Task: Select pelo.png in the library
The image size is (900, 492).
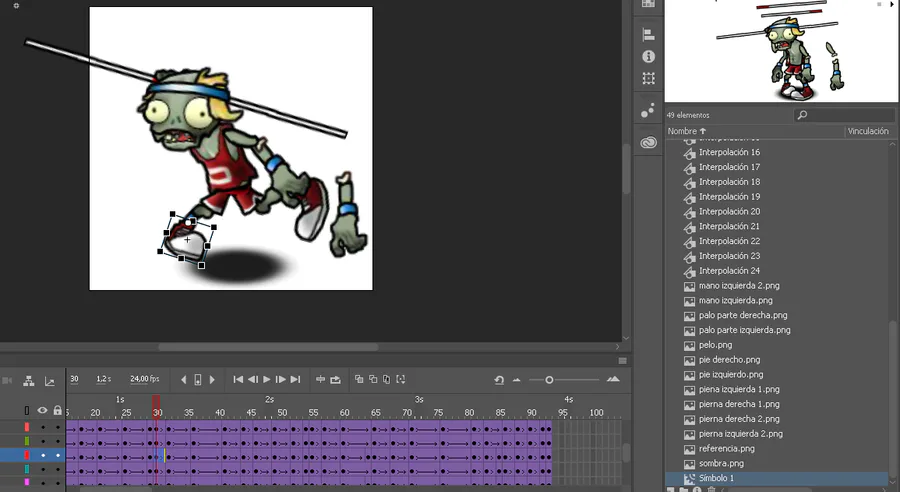Action: [x=715, y=345]
